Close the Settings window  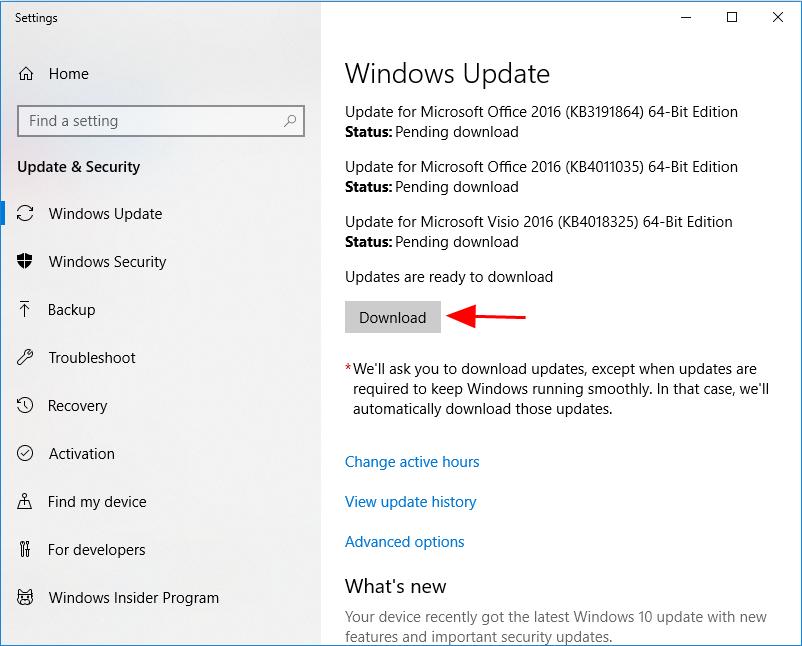(x=777, y=17)
